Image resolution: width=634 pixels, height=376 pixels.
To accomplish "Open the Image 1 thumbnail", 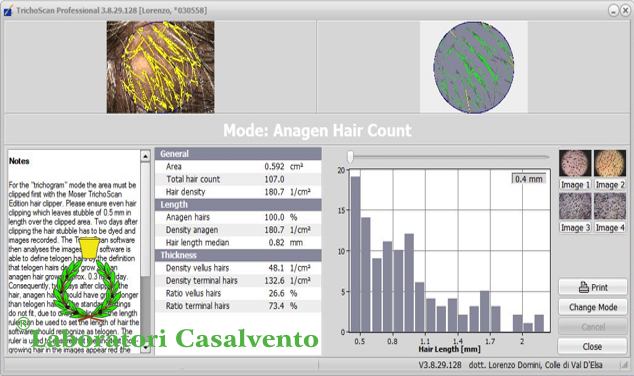I will tap(575, 163).
